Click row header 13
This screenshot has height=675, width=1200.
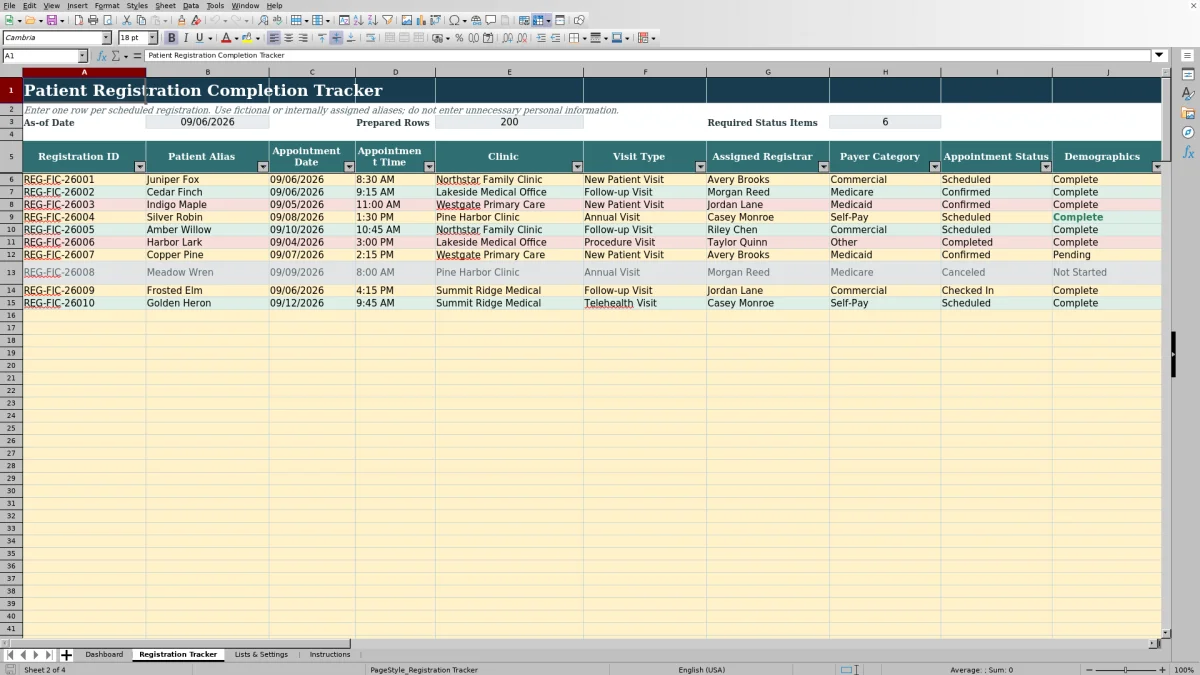(11, 272)
